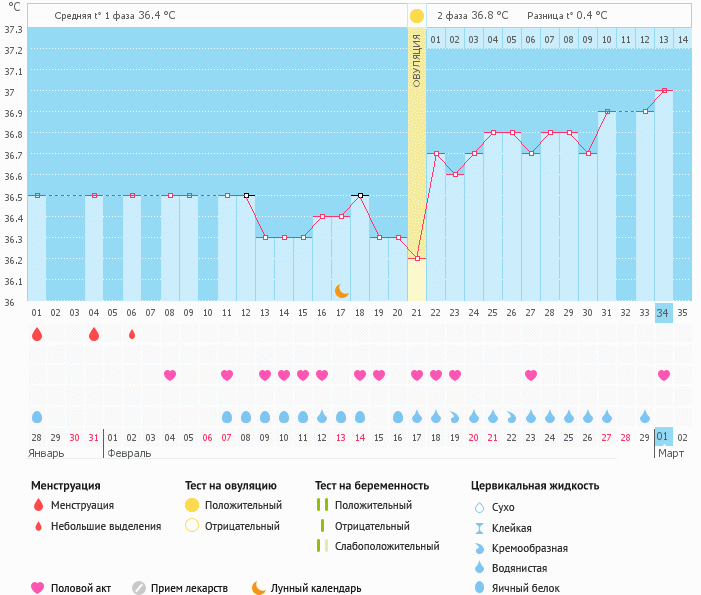Click the yellow ovulation test circle above day 21

pyautogui.click(x=417, y=16)
